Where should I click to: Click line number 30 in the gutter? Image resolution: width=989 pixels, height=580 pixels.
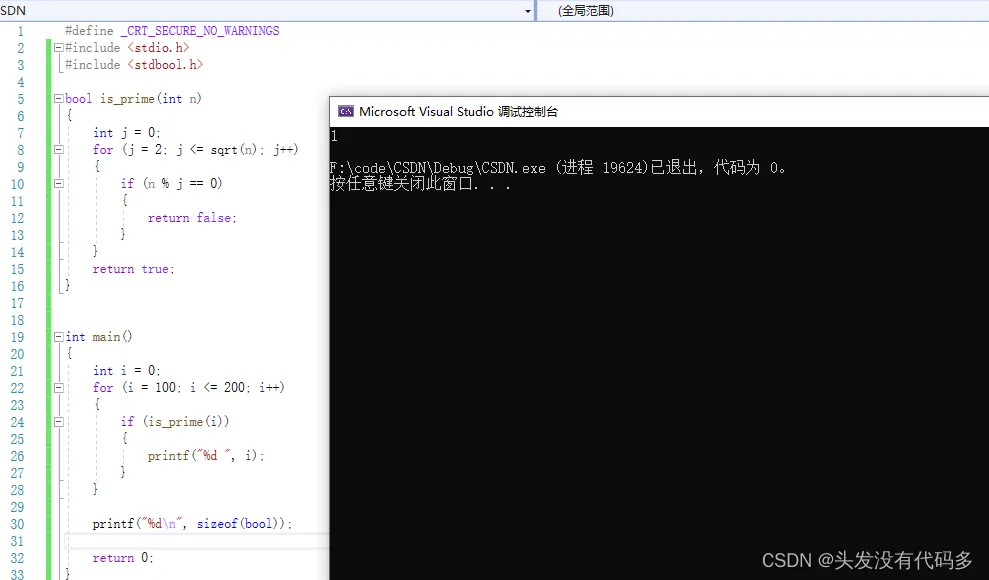coord(17,525)
